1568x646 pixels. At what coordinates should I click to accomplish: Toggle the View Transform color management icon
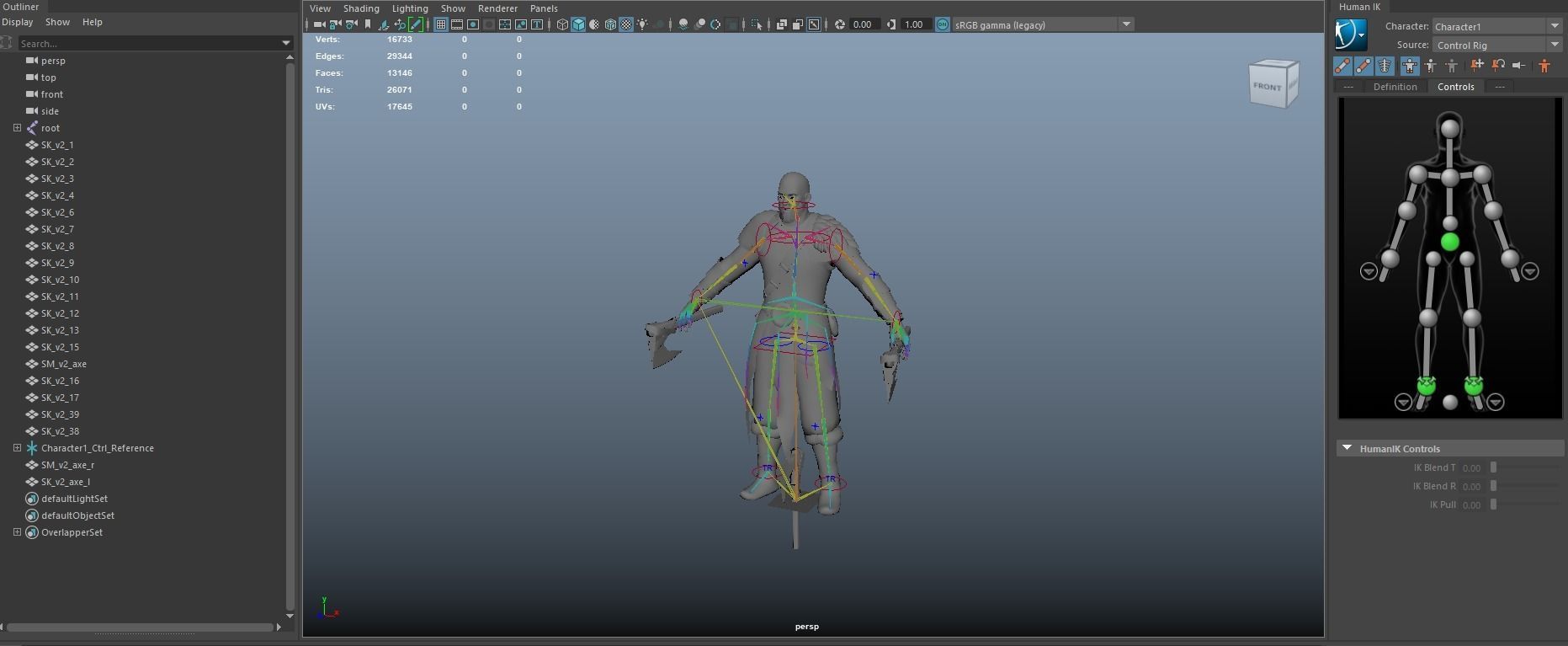coord(943,24)
